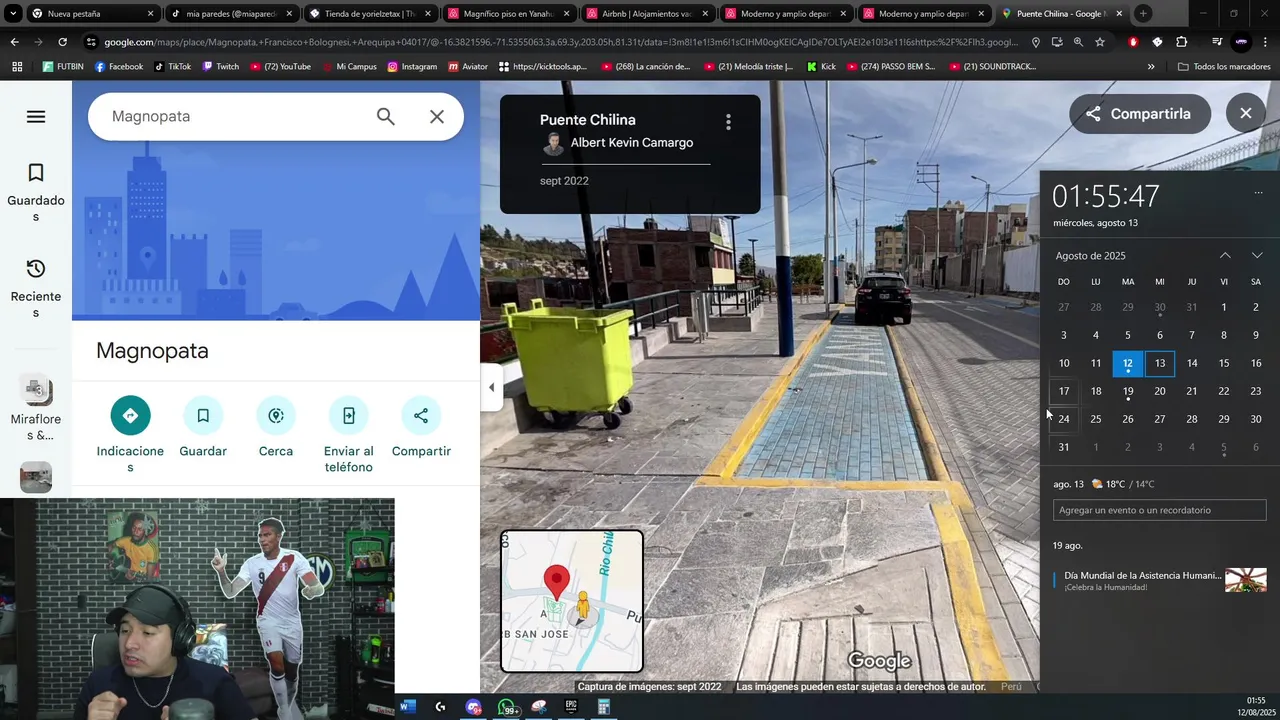
Task: Open the FUTBIN bookmark
Action: [63, 67]
